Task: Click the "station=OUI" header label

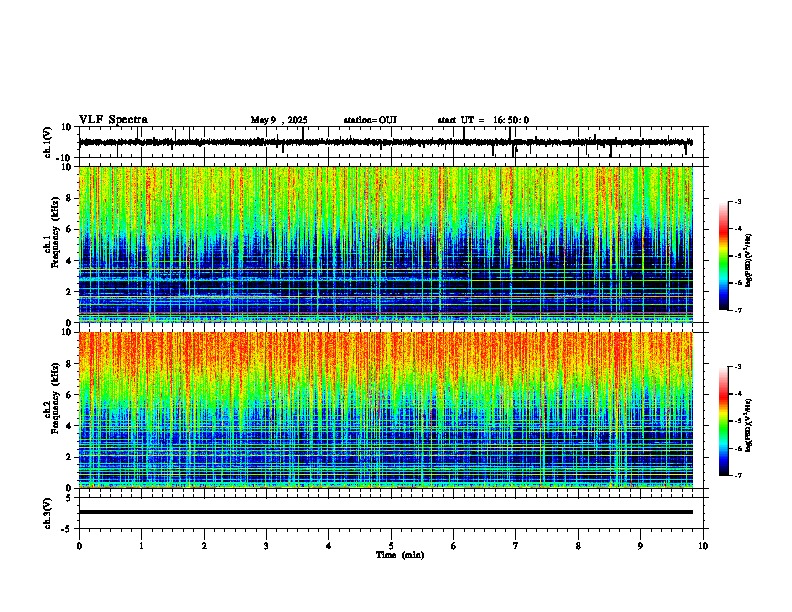Action: (x=370, y=120)
